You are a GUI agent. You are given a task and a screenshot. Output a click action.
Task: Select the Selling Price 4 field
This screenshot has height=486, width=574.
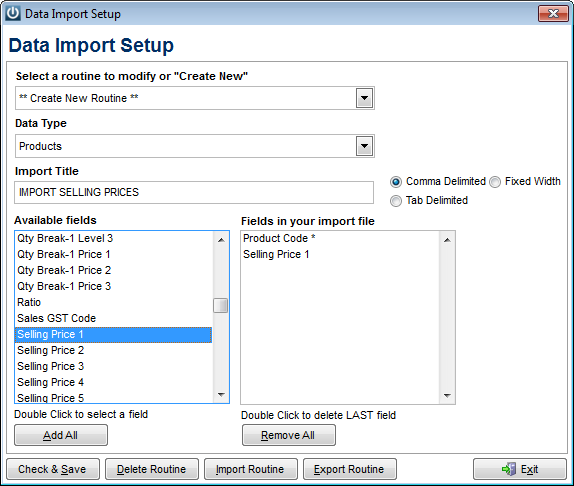coord(113,382)
